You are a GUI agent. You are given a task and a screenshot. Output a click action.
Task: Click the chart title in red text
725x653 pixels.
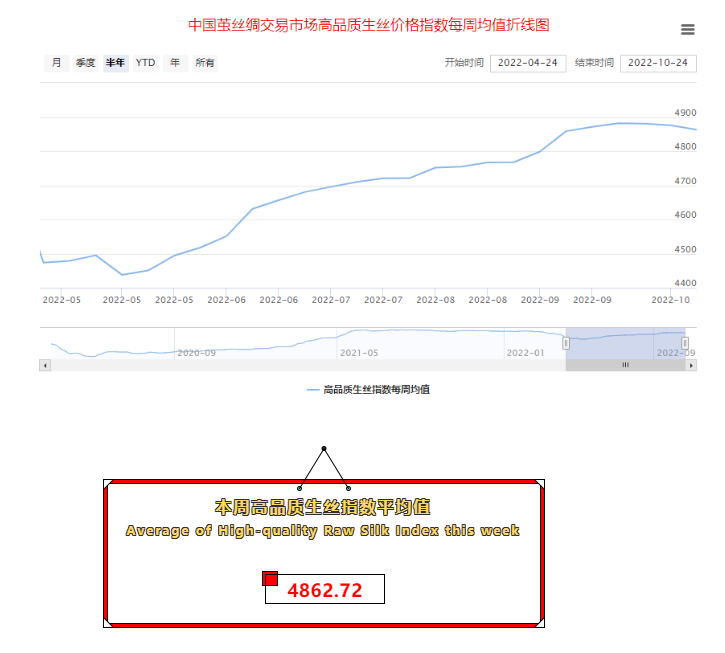[369, 24]
